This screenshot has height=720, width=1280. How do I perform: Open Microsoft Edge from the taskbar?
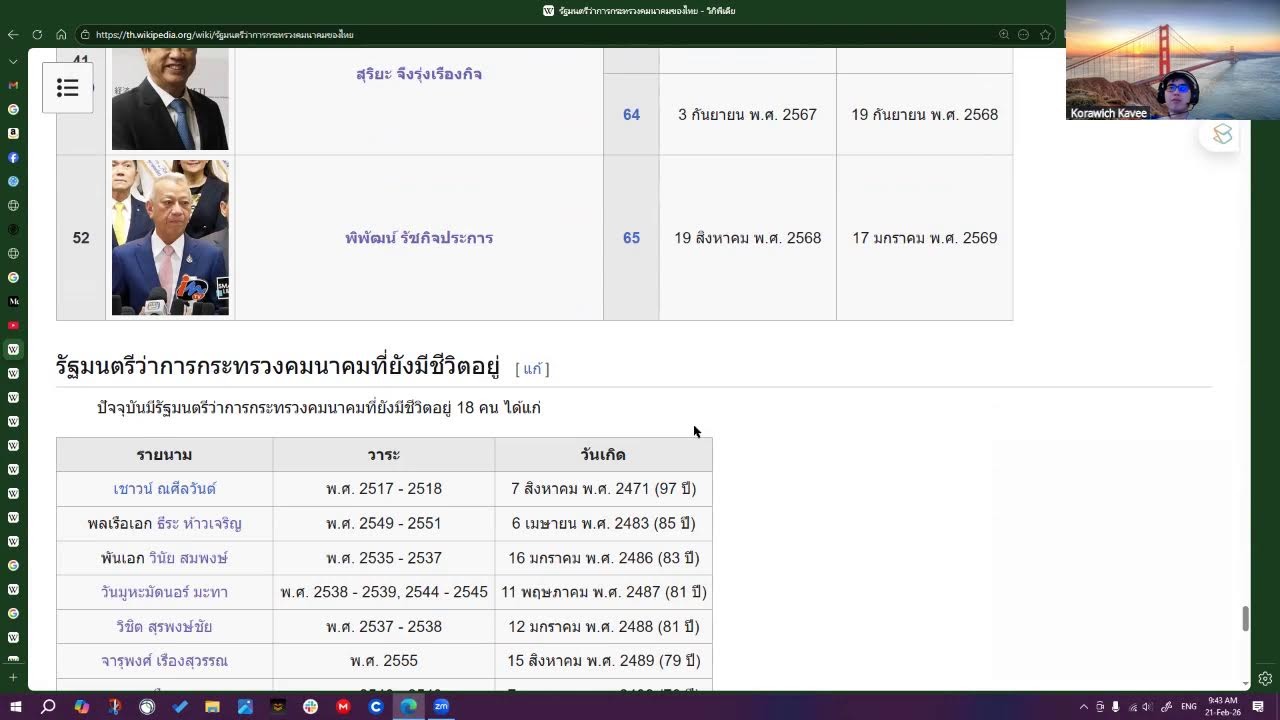coord(409,706)
